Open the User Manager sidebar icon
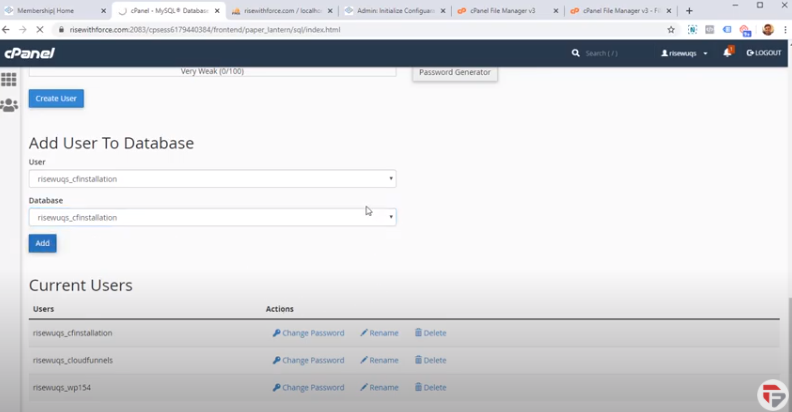Screen dimensions: 792x412 (x=9, y=105)
